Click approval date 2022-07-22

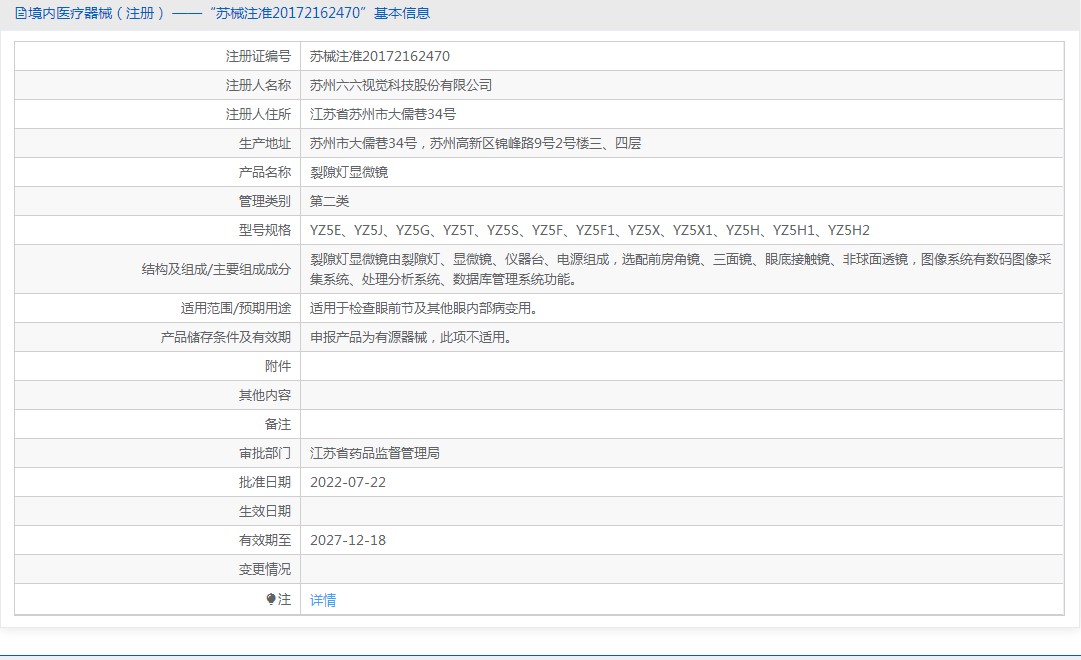click(x=348, y=482)
